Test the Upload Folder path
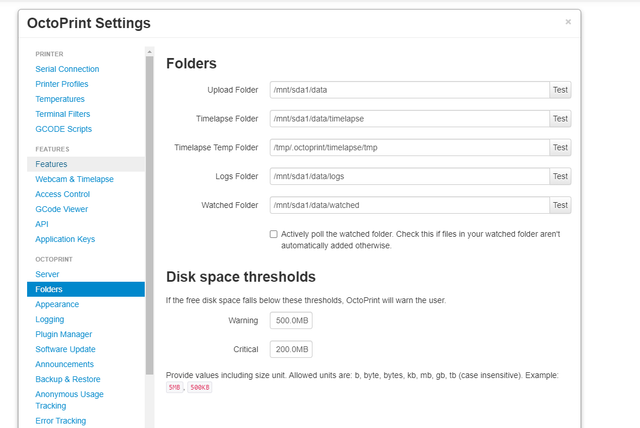This screenshot has height=428, width=640. click(560, 90)
